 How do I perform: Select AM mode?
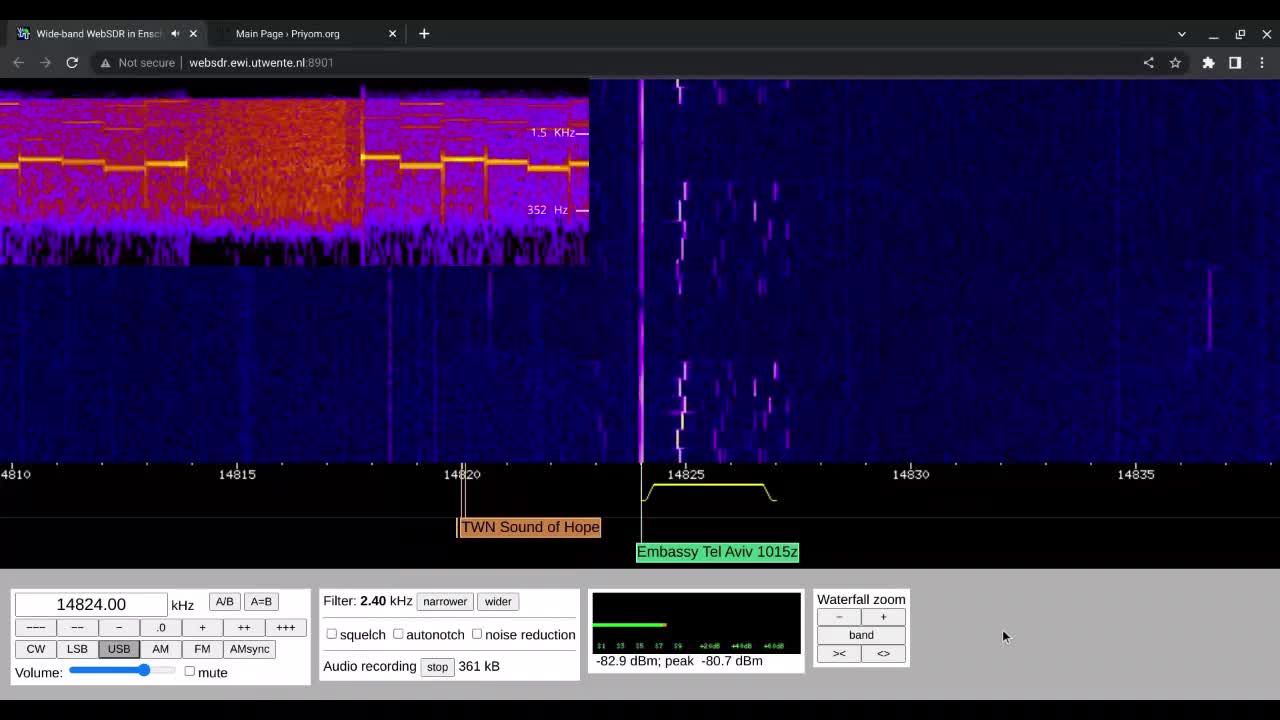(160, 649)
